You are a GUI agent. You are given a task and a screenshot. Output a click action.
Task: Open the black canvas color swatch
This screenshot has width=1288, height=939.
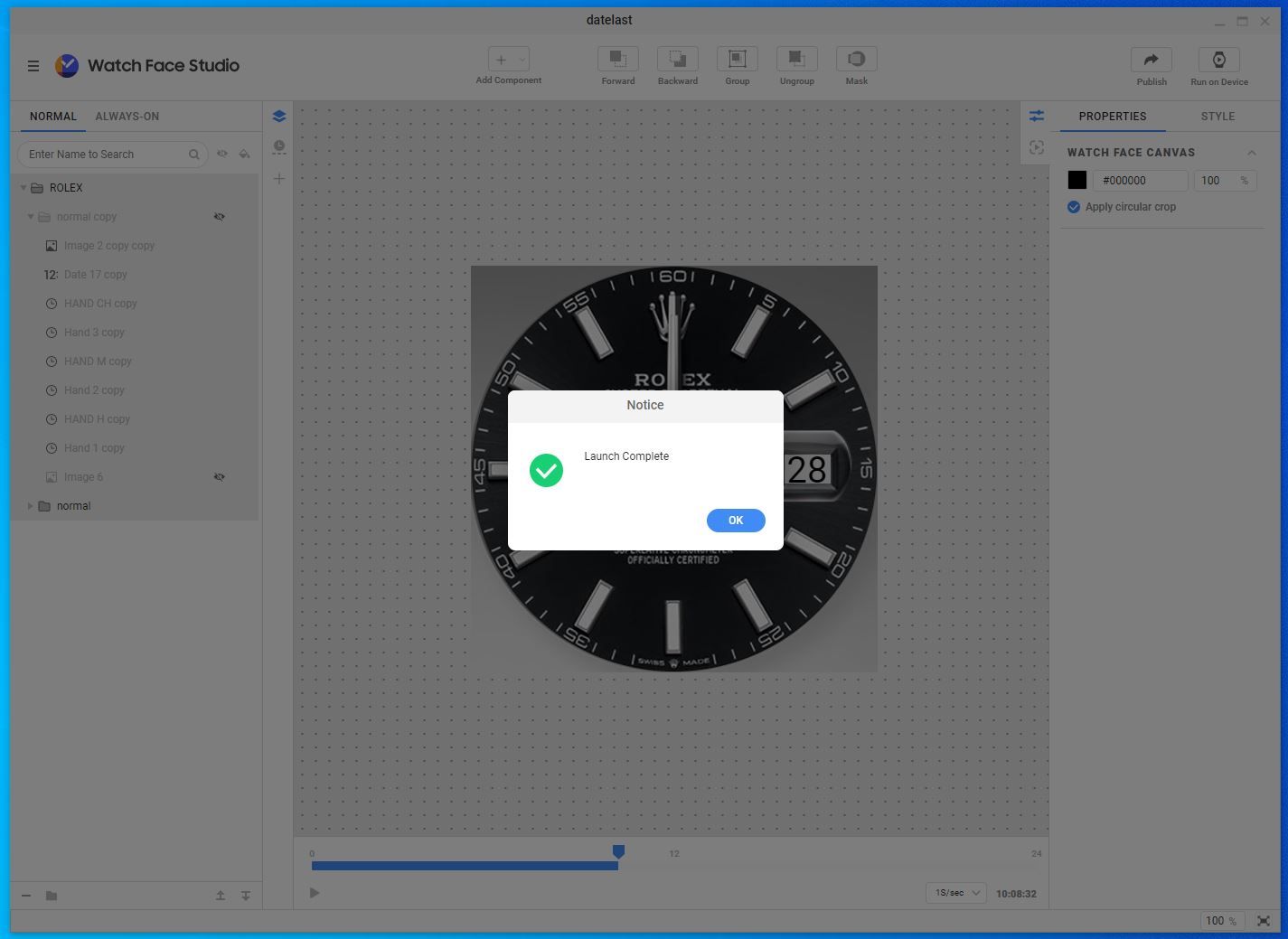point(1077,181)
